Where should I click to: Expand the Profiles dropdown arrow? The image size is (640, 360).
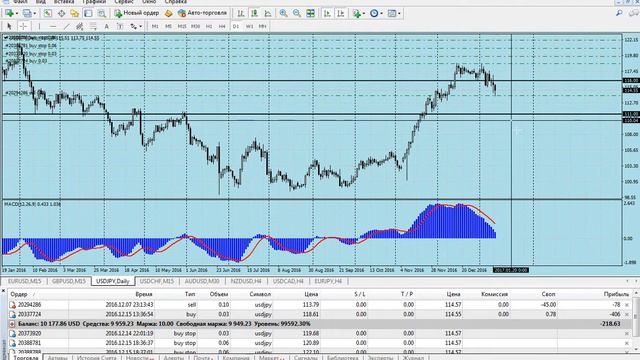click(x=34, y=13)
